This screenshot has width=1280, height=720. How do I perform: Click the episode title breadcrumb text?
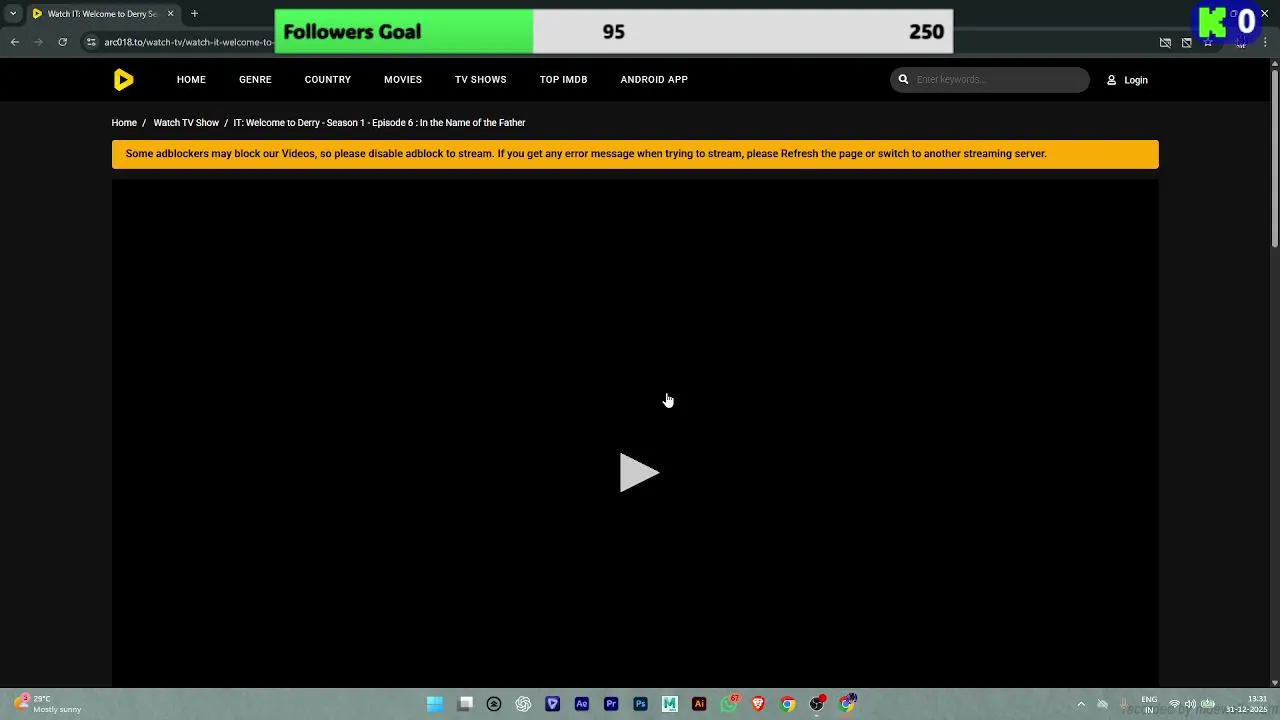click(x=379, y=123)
